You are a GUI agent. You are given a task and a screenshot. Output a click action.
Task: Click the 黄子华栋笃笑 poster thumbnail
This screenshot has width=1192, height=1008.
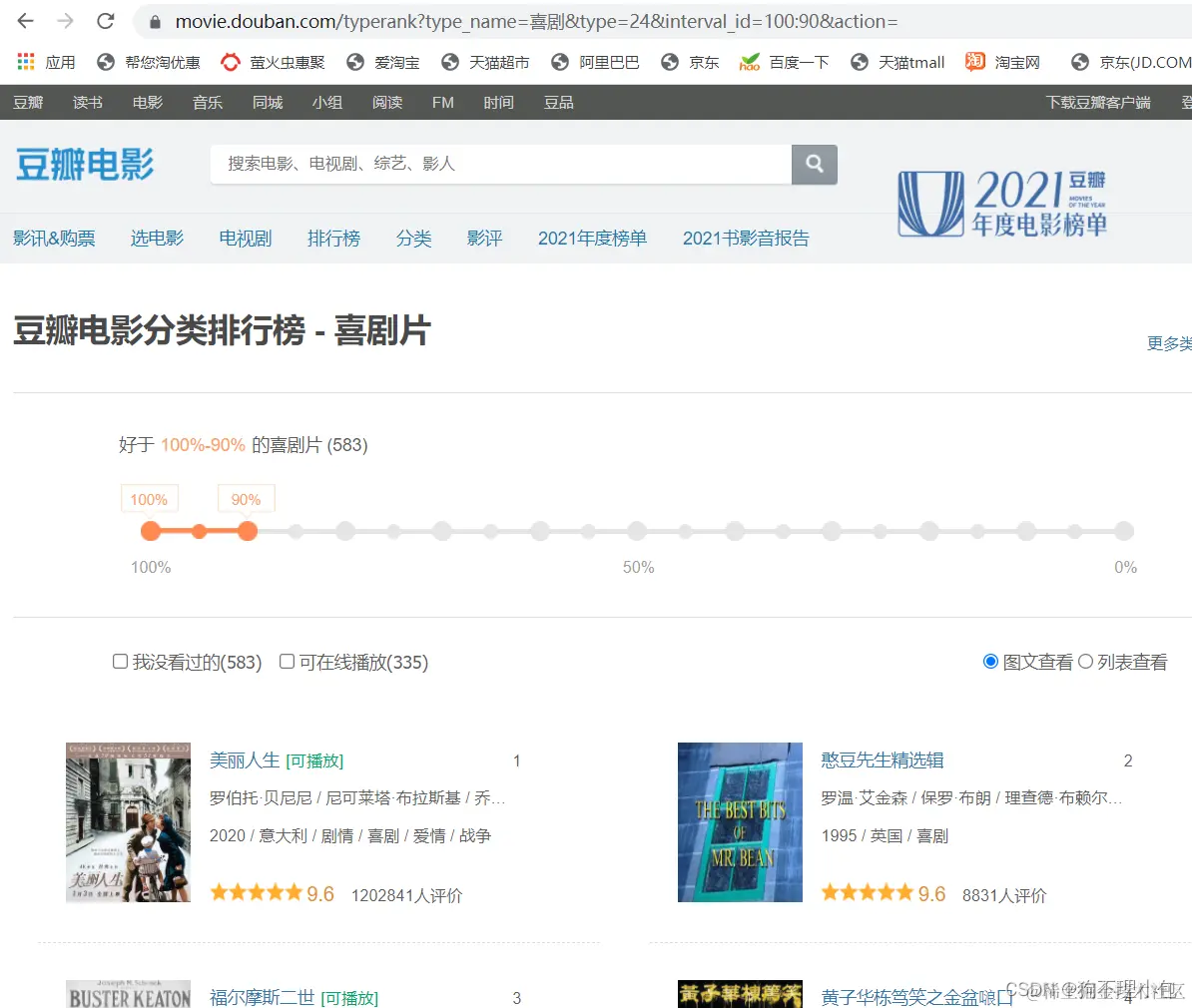740,994
